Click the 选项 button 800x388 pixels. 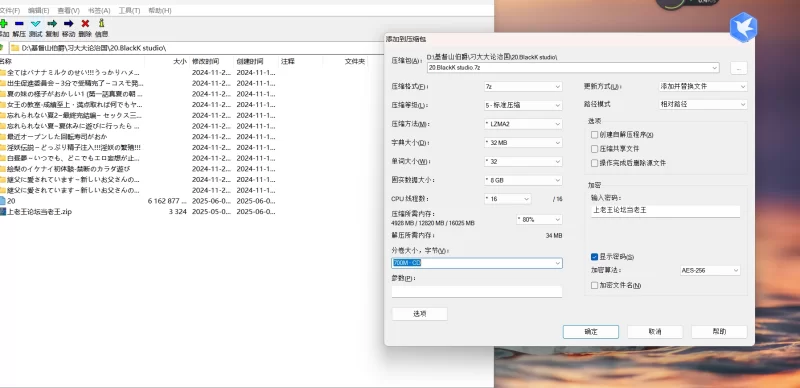(419, 314)
